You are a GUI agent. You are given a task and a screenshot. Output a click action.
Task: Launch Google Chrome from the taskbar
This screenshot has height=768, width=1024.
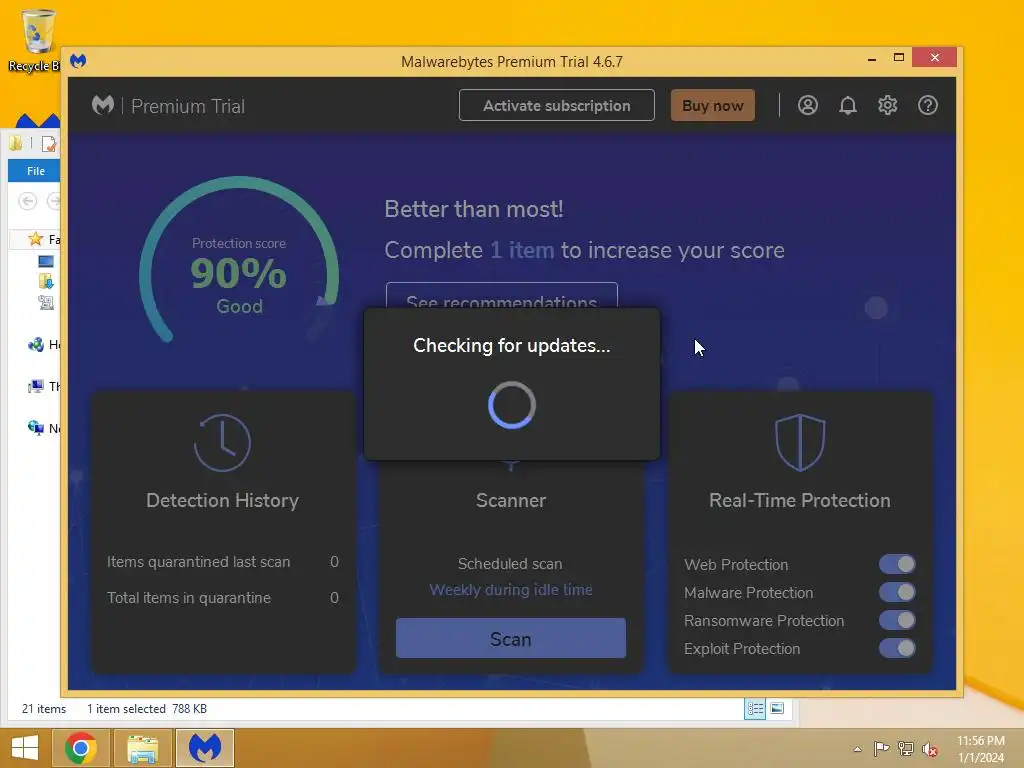(x=81, y=748)
